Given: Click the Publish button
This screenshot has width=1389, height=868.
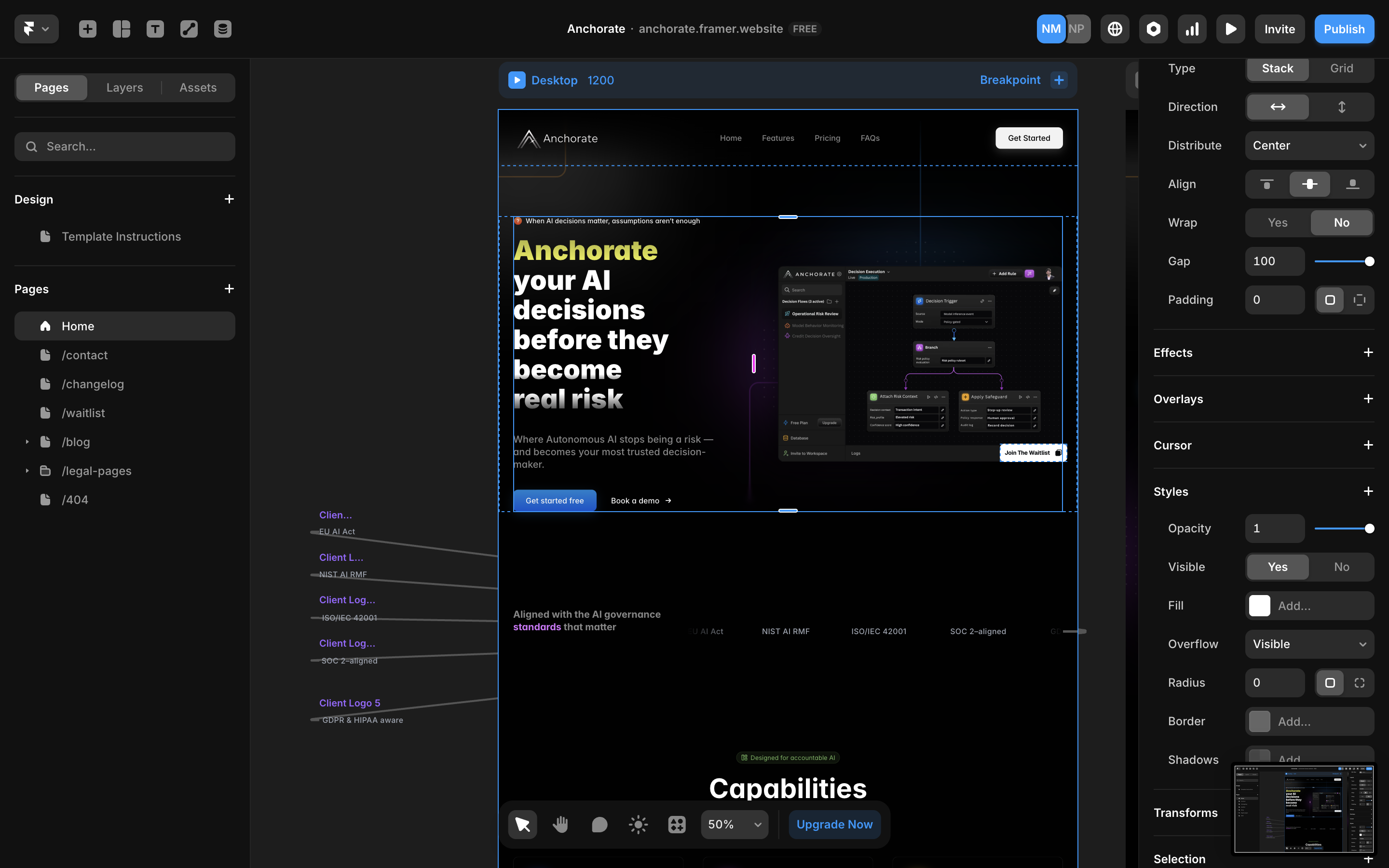Looking at the screenshot, I should (x=1344, y=29).
